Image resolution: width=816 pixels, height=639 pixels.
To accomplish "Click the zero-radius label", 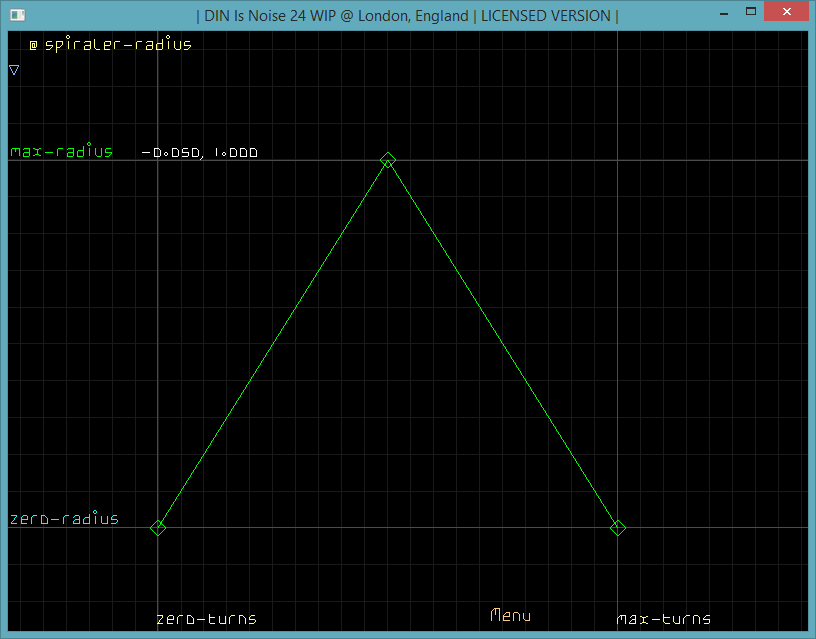I will pyautogui.click(x=64, y=519).
